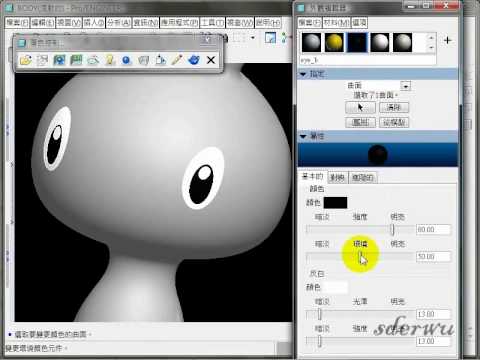Click the 80.00 intensity value field
Screen dimensions: 480x360
tap(433, 229)
